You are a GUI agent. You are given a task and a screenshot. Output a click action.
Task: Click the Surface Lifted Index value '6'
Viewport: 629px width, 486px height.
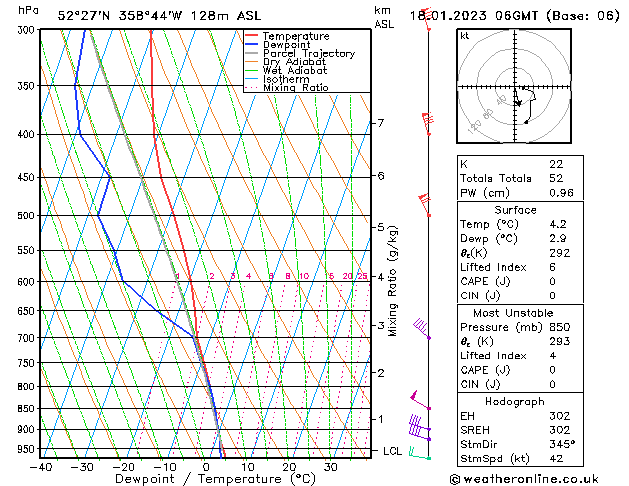pos(552,267)
